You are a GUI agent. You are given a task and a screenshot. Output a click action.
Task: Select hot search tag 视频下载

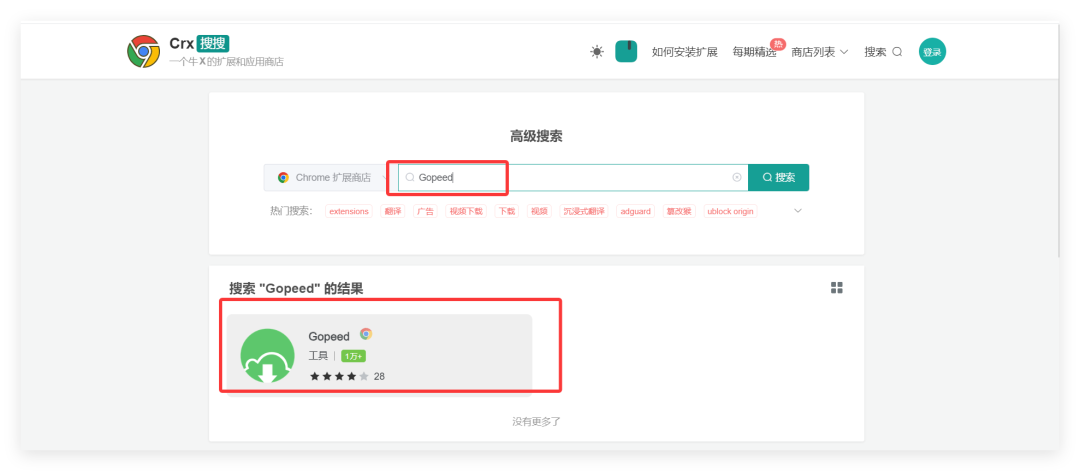pyautogui.click(x=466, y=211)
